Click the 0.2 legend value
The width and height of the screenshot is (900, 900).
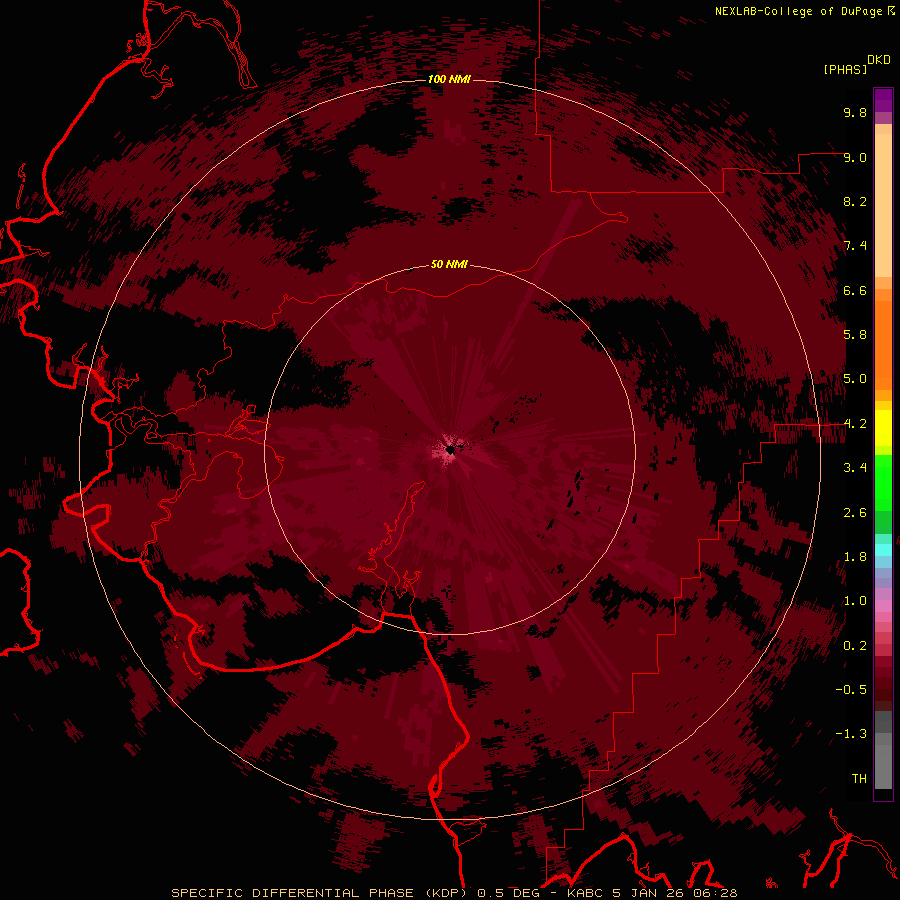(855, 646)
